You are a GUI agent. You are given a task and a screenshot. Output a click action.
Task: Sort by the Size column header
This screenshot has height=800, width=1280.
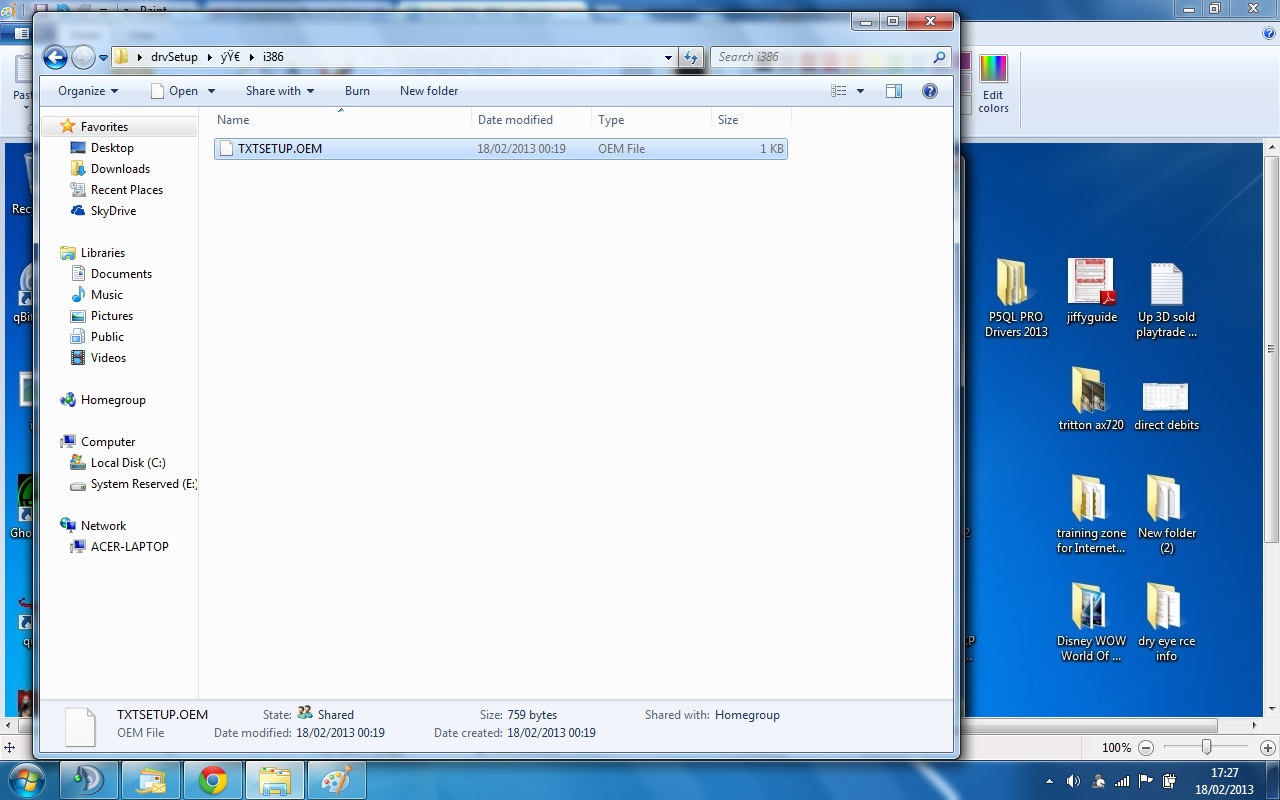[750, 120]
